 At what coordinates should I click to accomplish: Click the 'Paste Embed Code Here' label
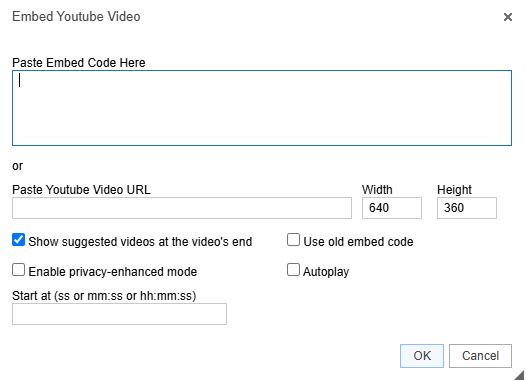click(79, 63)
